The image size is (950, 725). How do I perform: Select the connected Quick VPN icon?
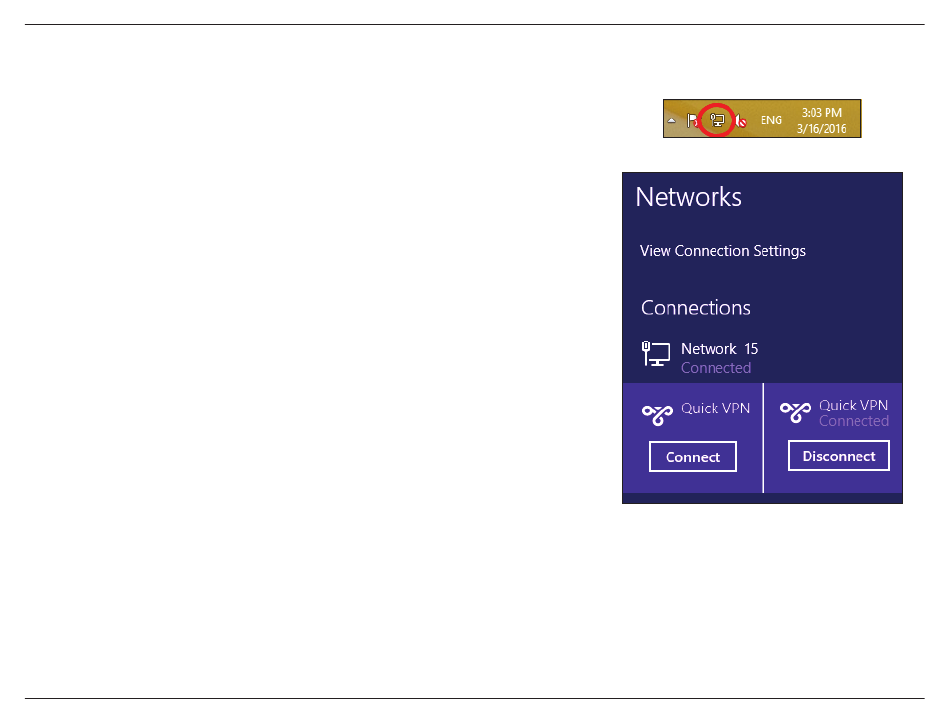[x=795, y=412]
